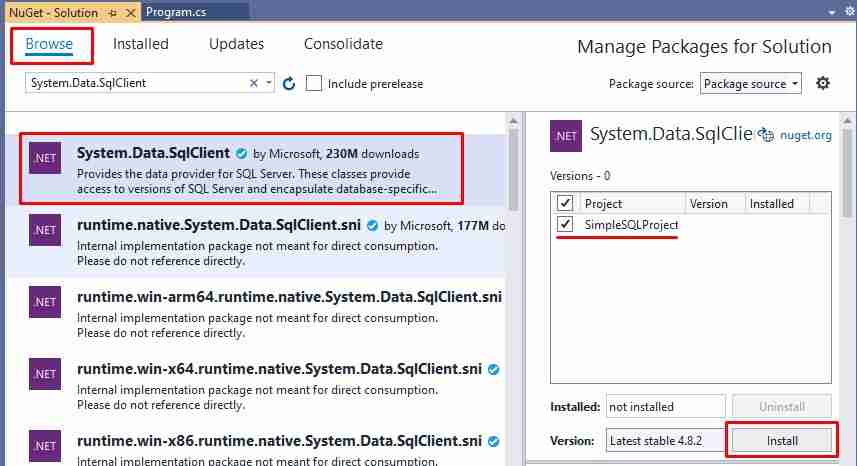The width and height of the screenshot is (857, 466).
Task: Select runtime.native.System.Data.SqlClient.sni package
Action: coord(256,241)
